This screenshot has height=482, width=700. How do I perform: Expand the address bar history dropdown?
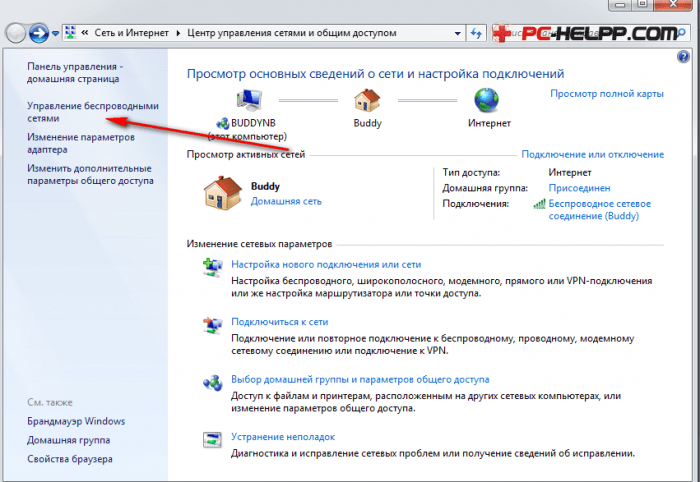(x=457, y=33)
